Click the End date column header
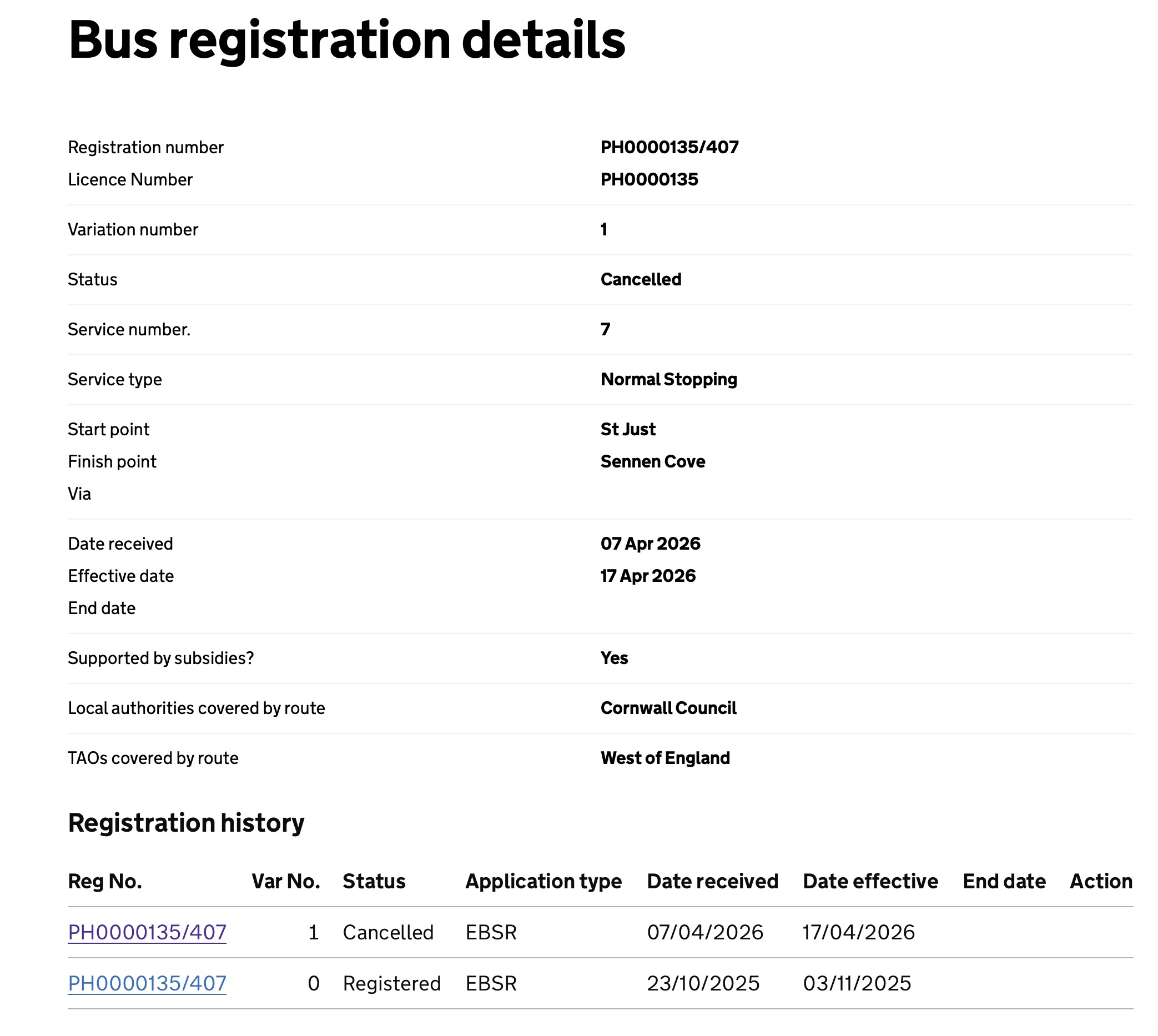1158x1036 pixels. (x=1004, y=881)
